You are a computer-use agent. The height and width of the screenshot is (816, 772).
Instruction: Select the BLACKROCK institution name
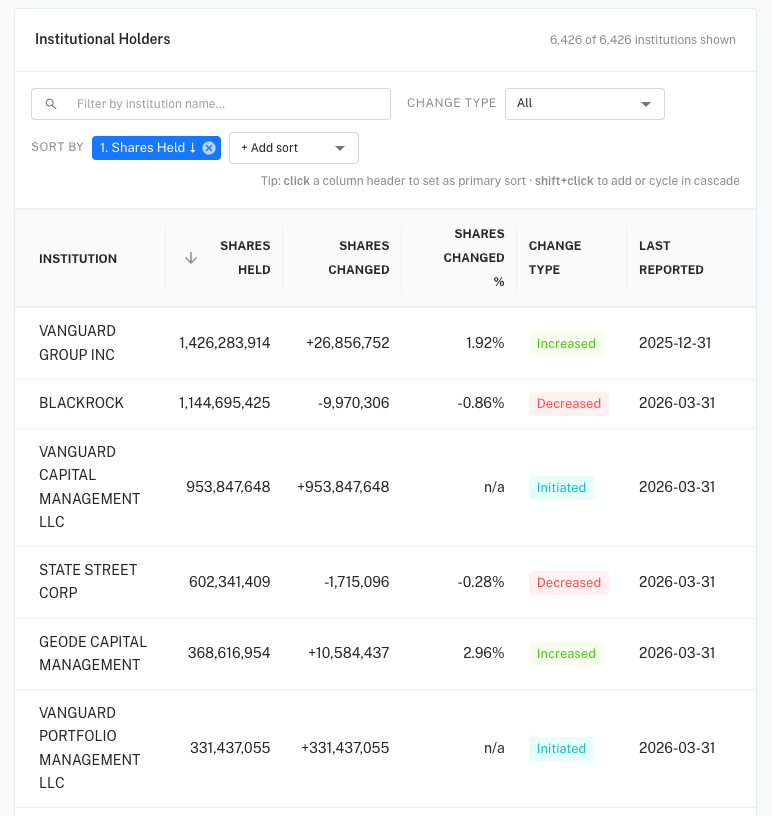pos(81,403)
